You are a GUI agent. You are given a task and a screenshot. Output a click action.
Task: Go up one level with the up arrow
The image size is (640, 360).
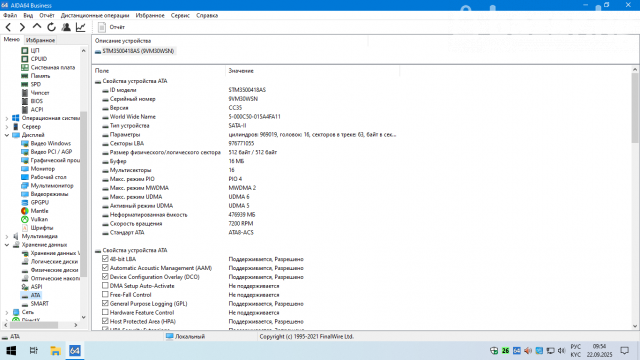click(x=37, y=27)
